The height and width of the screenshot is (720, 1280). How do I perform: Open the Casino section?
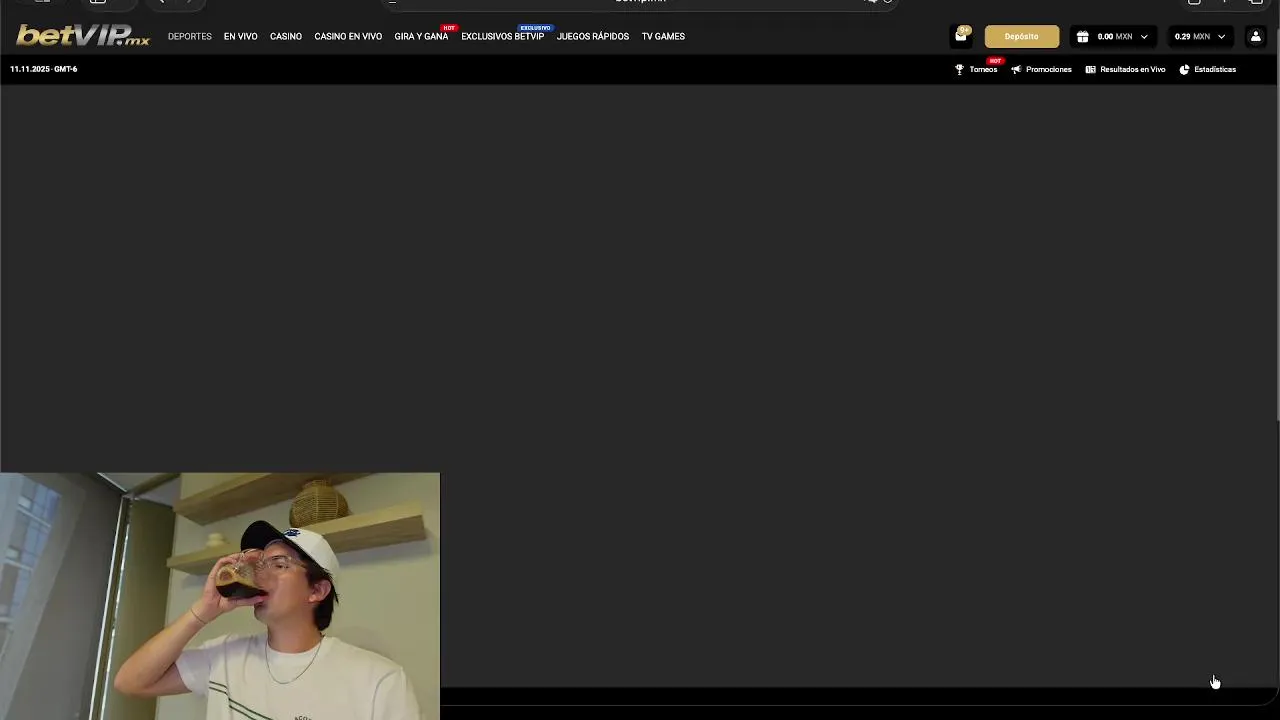pyautogui.click(x=286, y=37)
